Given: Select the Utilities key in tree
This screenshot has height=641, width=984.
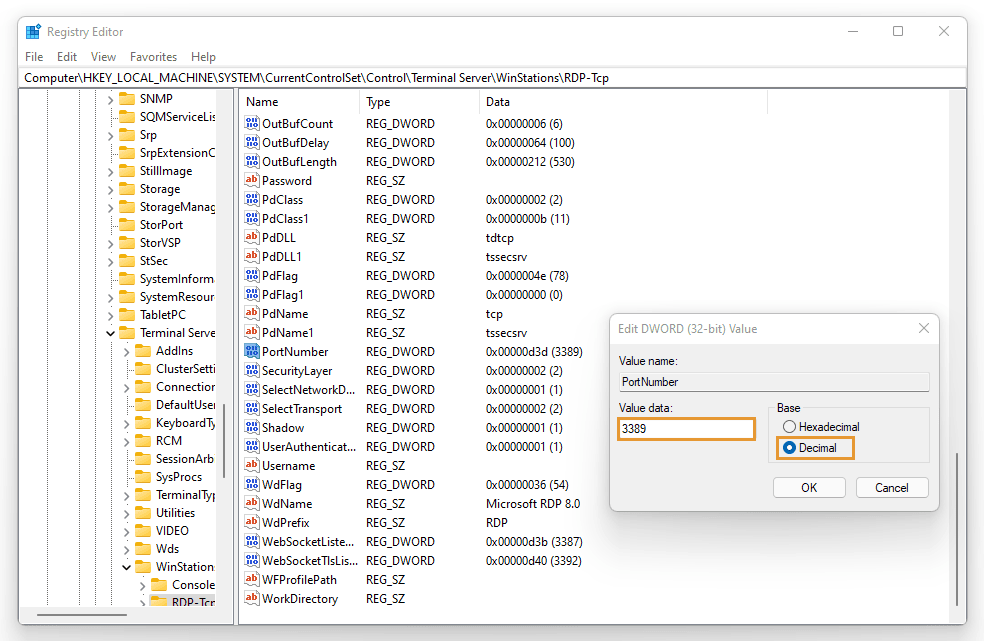Looking at the screenshot, I should click(175, 513).
